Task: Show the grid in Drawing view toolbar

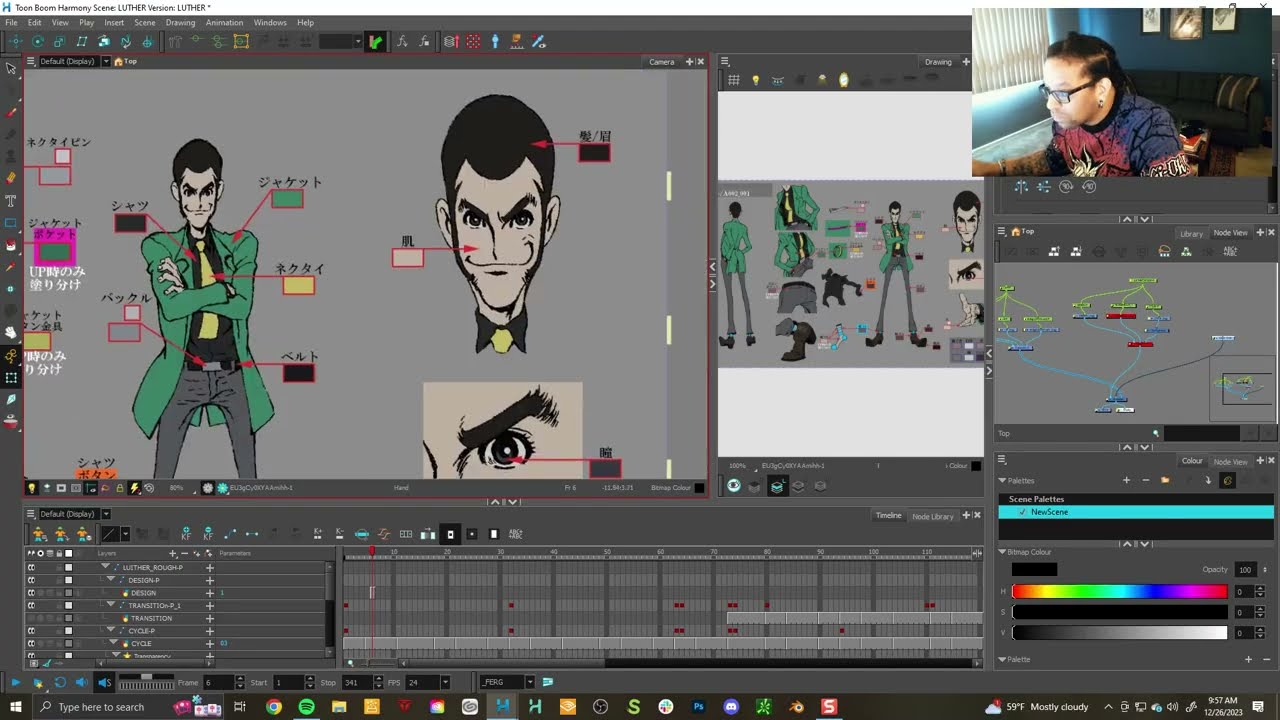Action: (733, 80)
